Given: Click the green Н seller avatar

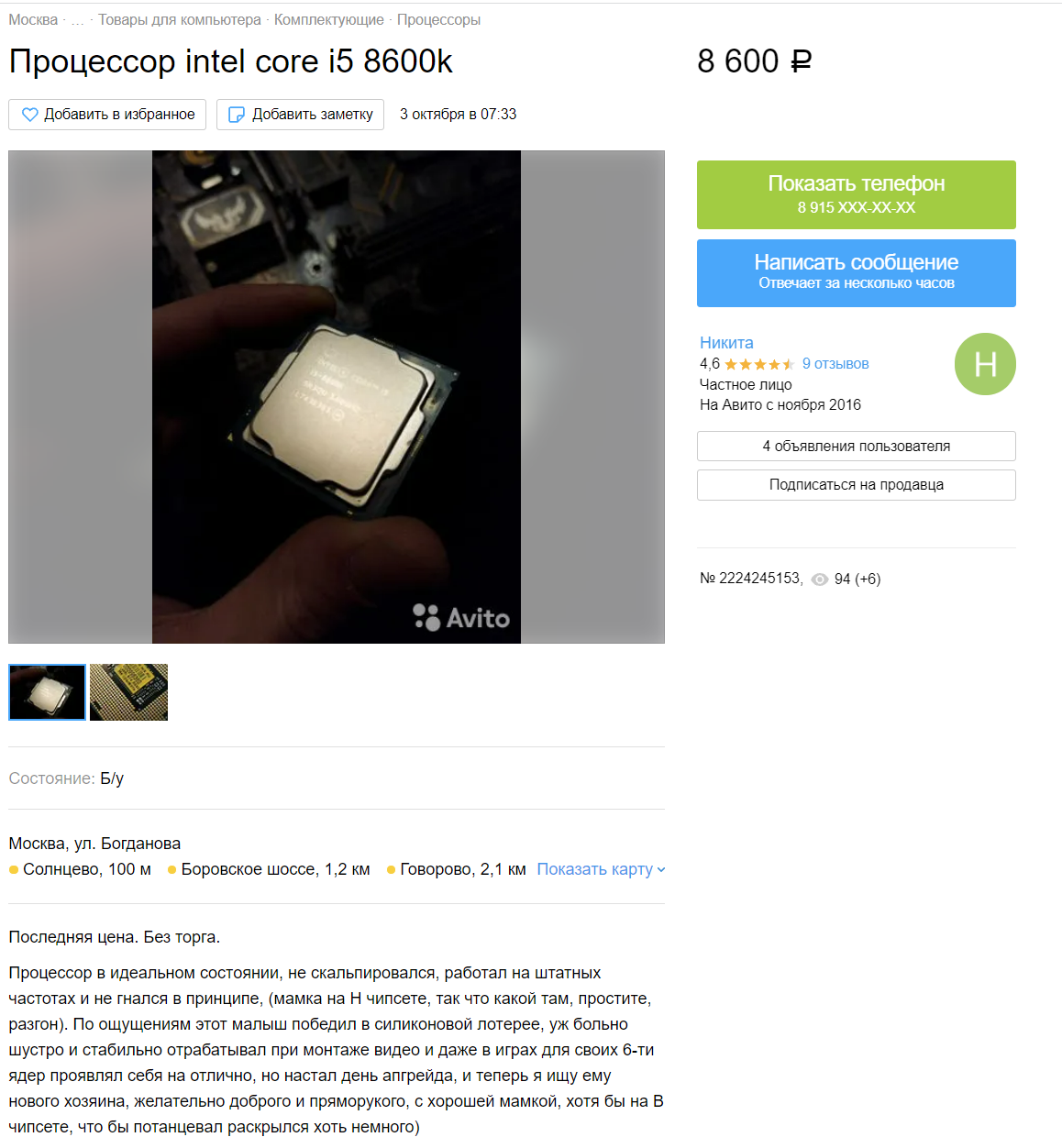Looking at the screenshot, I should [985, 364].
